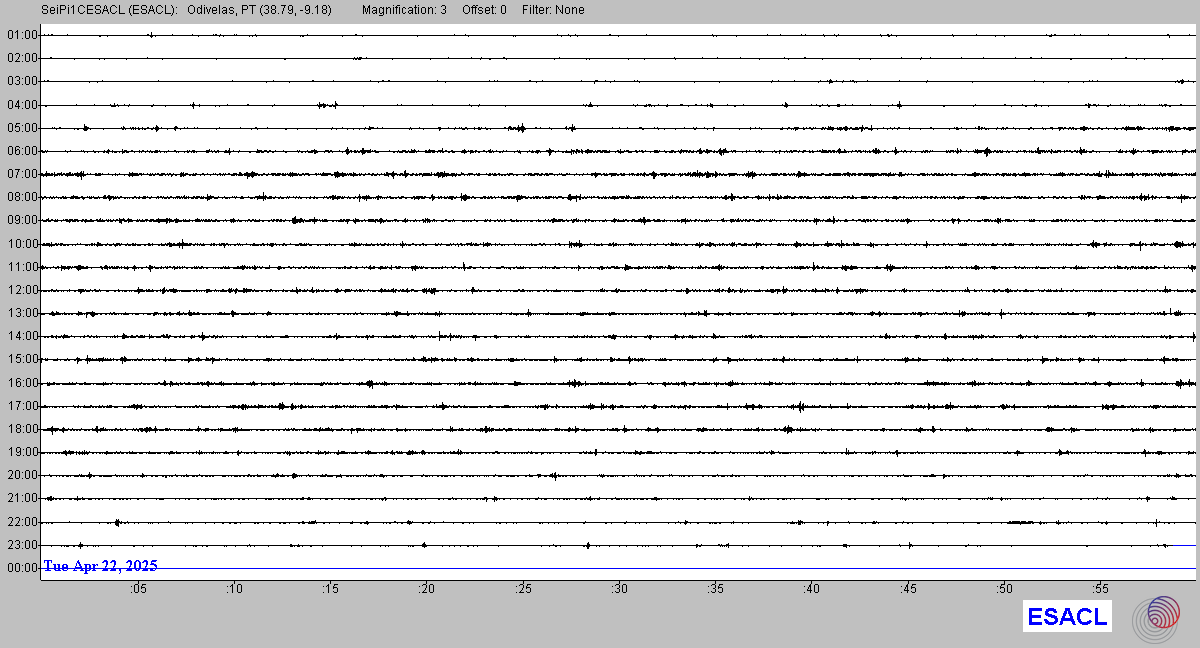Select the 05:00 hour label

click(x=22, y=128)
